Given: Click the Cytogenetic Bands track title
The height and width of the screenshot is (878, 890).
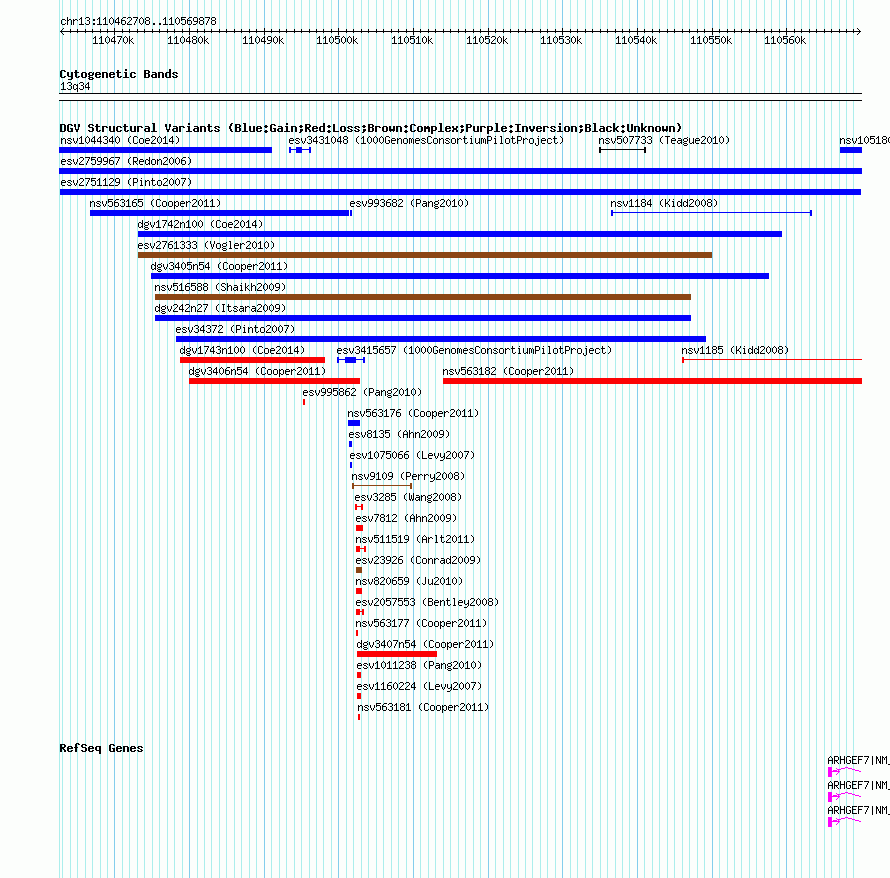Looking at the screenshot, I should point(119,74).
